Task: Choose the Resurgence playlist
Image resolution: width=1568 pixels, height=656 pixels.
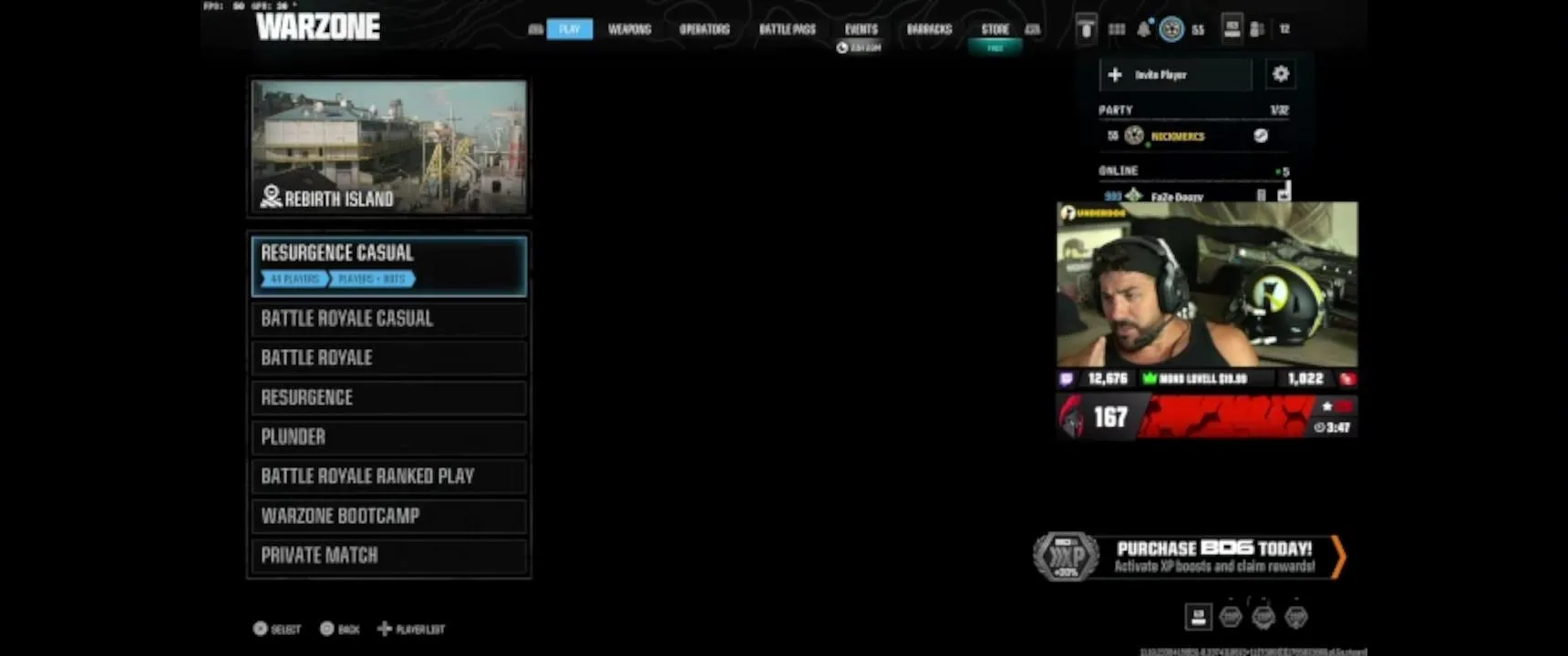Action: pyautogui.click(x=389, y=397)
